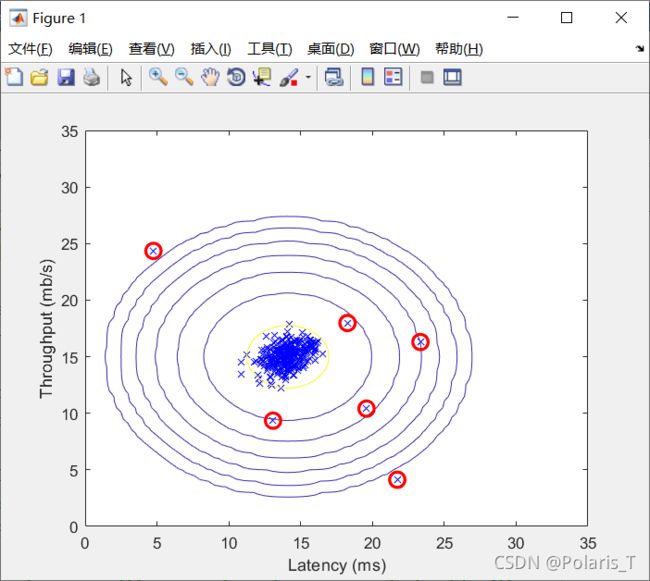Click the circled outlier near latency 20, throughput 10
Image resolution: width=650 pixels, height=581 pixels.
pos(366,409)
